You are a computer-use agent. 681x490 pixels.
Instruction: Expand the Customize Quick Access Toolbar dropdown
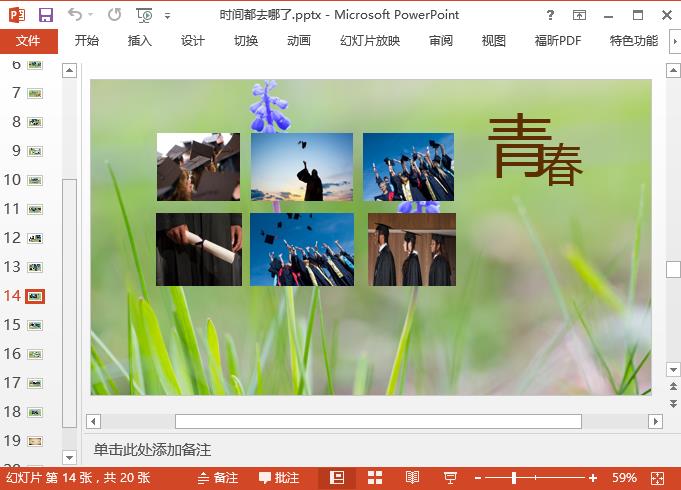click(167, 16)
